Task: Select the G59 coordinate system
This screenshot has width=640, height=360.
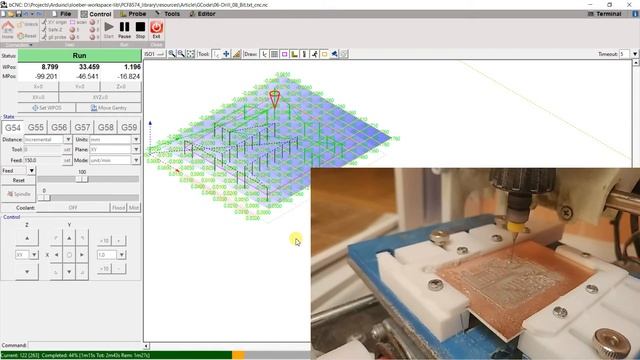Action: 129,127
